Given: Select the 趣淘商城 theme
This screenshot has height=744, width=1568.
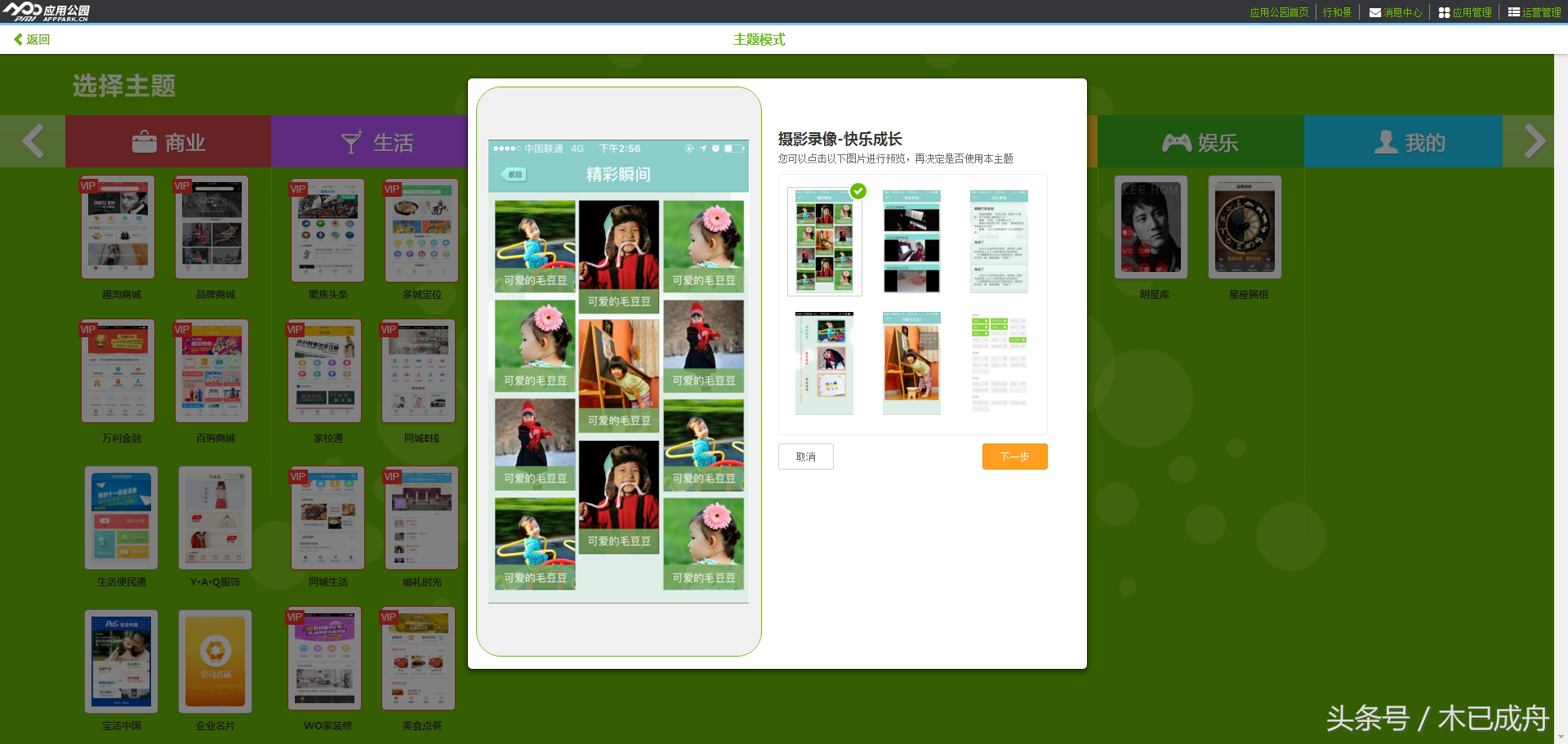Looking at the screenshot, I should (x=118, y=228).
